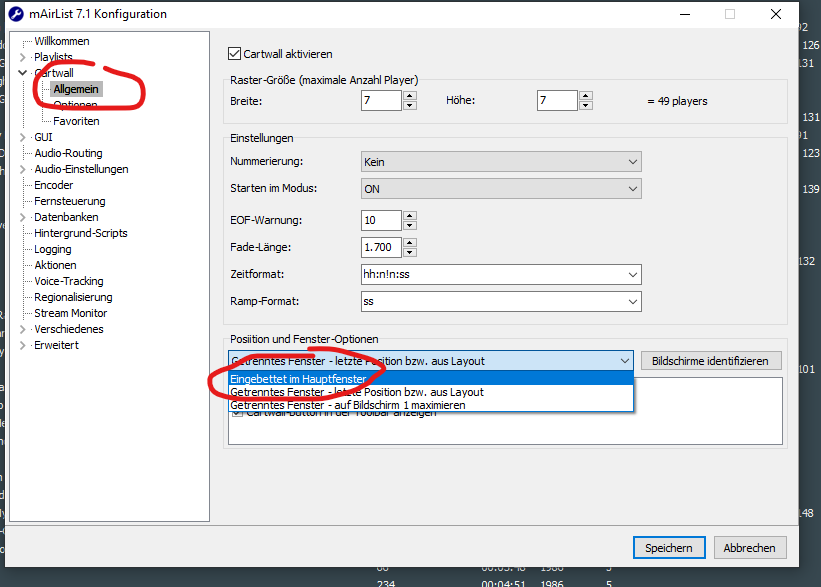Click the Speichern button

click(x=669, y=548)
